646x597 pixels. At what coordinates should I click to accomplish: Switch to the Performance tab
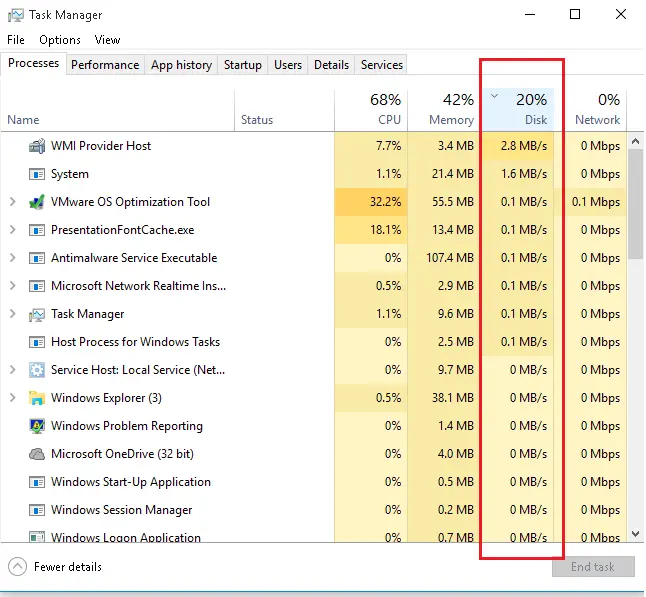click(105, 65)
